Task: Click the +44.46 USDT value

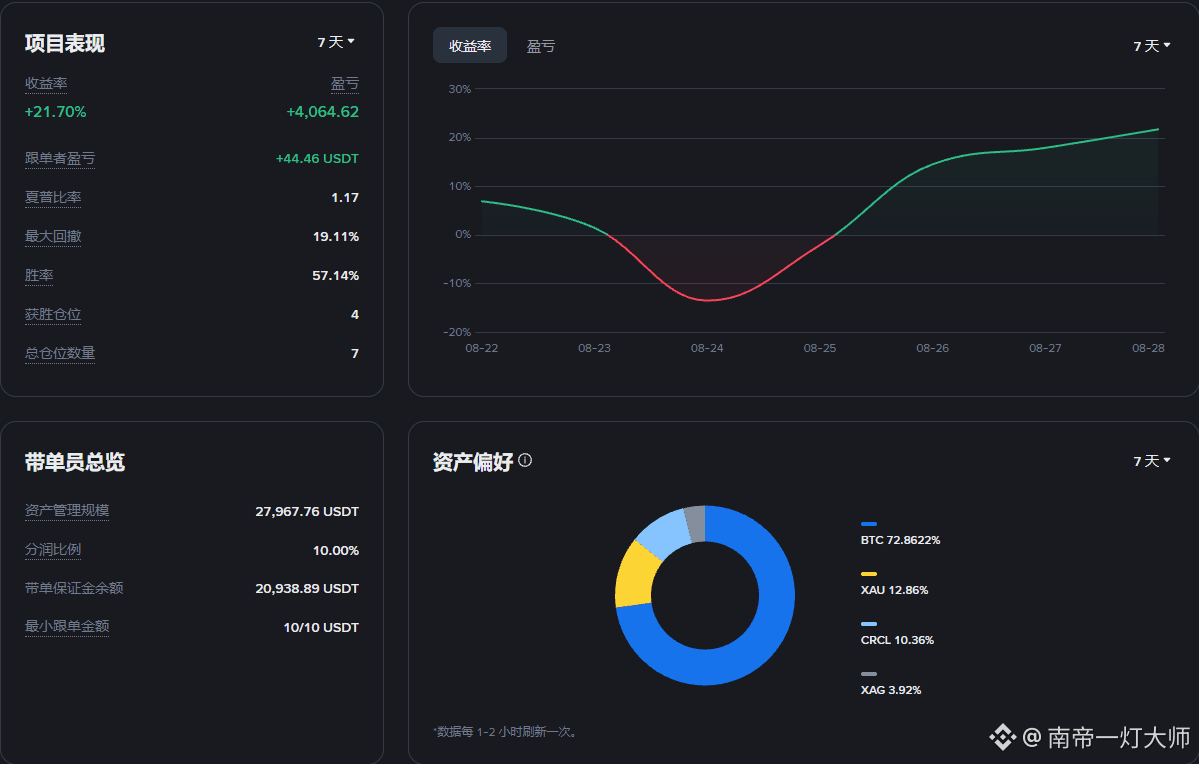Action: pos(317,158)
